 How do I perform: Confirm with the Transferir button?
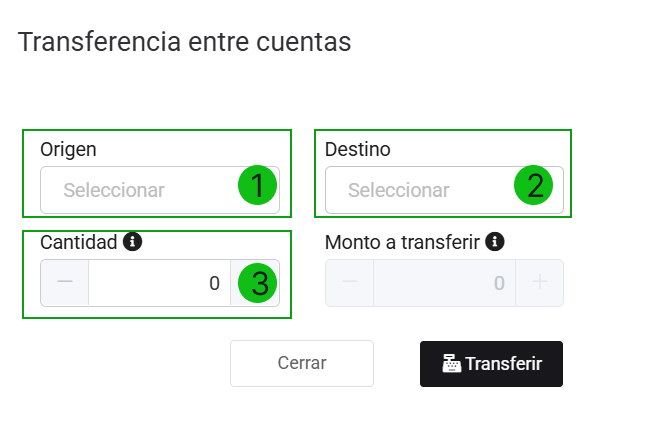click(492, 363)
